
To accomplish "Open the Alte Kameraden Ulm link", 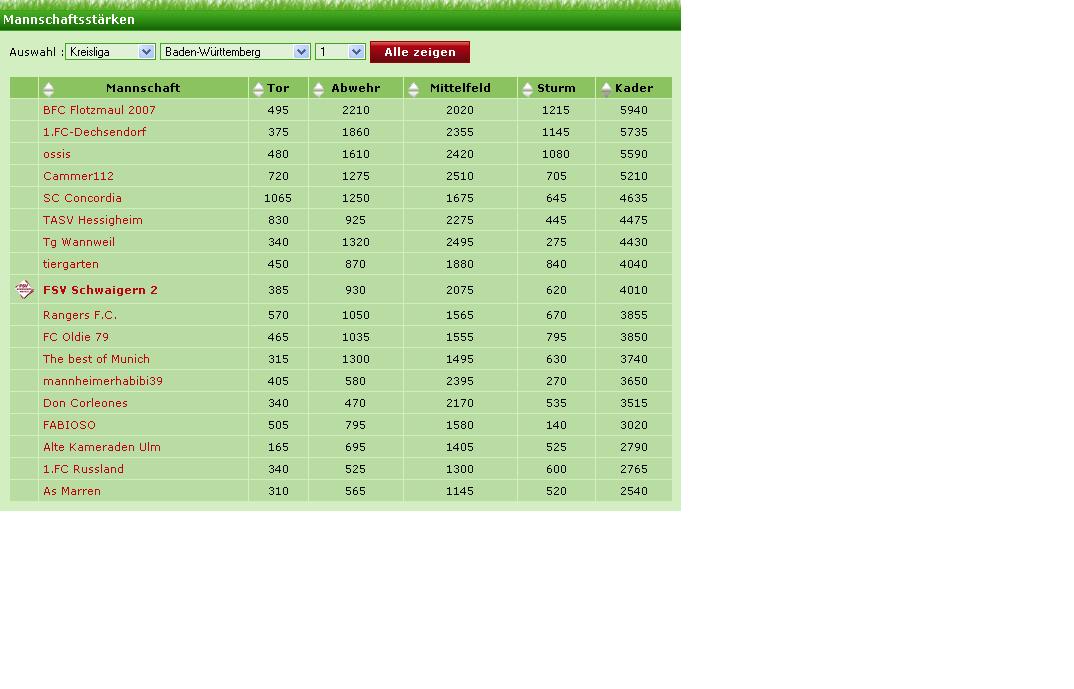I will pos(101,447).
